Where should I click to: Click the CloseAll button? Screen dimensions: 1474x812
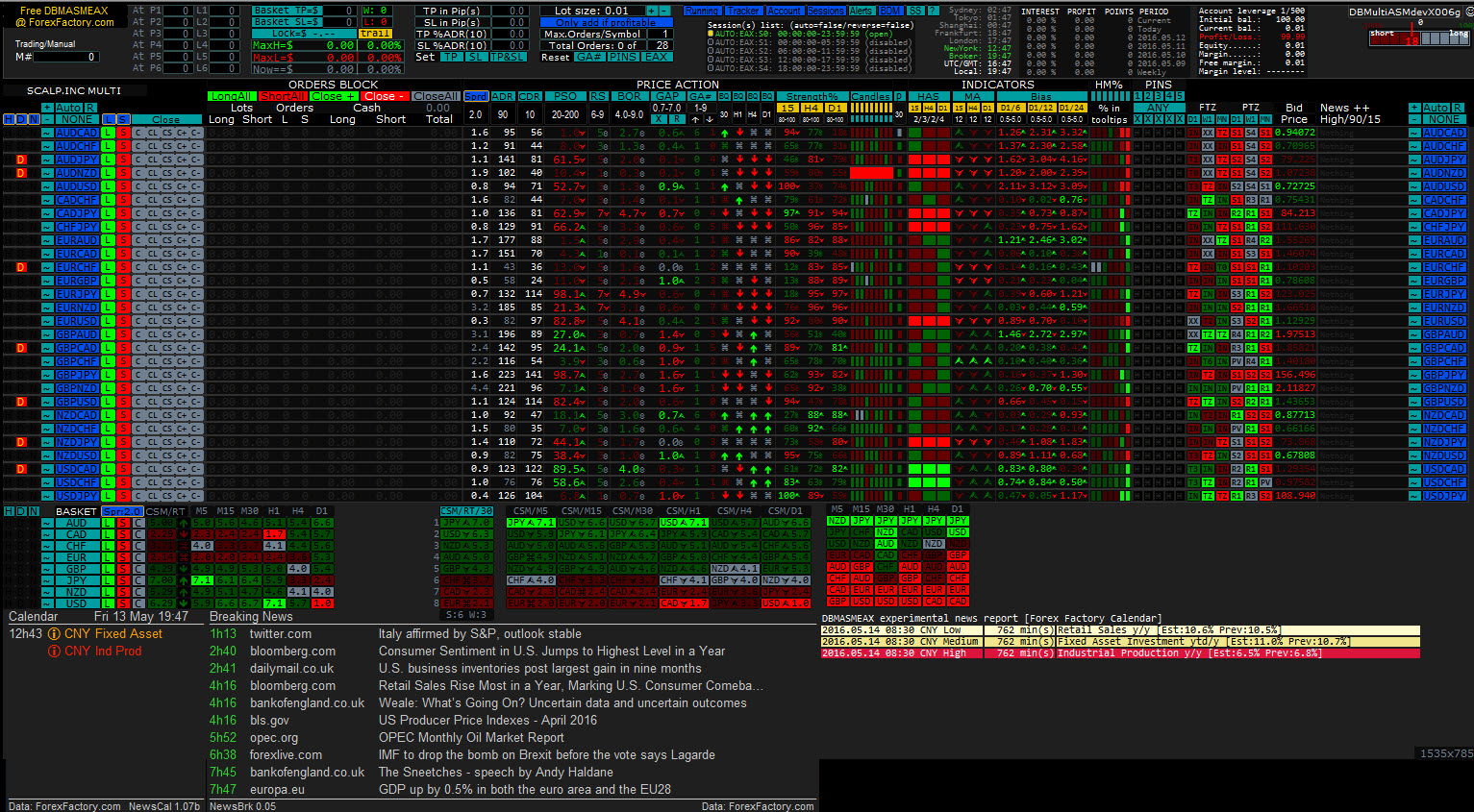436,96
